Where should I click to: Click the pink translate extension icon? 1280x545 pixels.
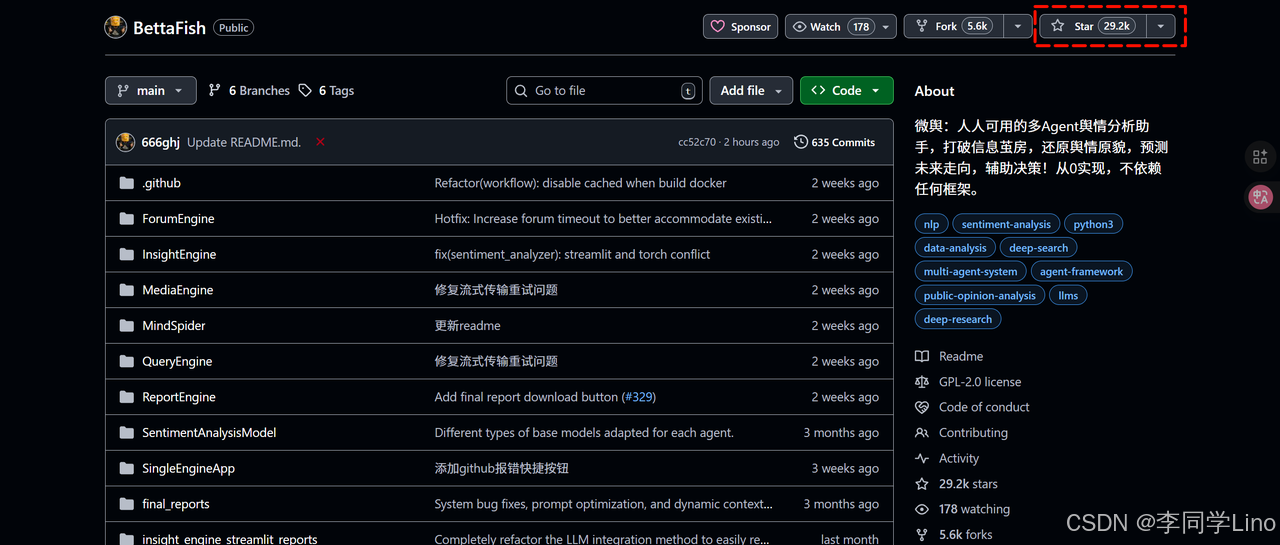coord(1259,197)
